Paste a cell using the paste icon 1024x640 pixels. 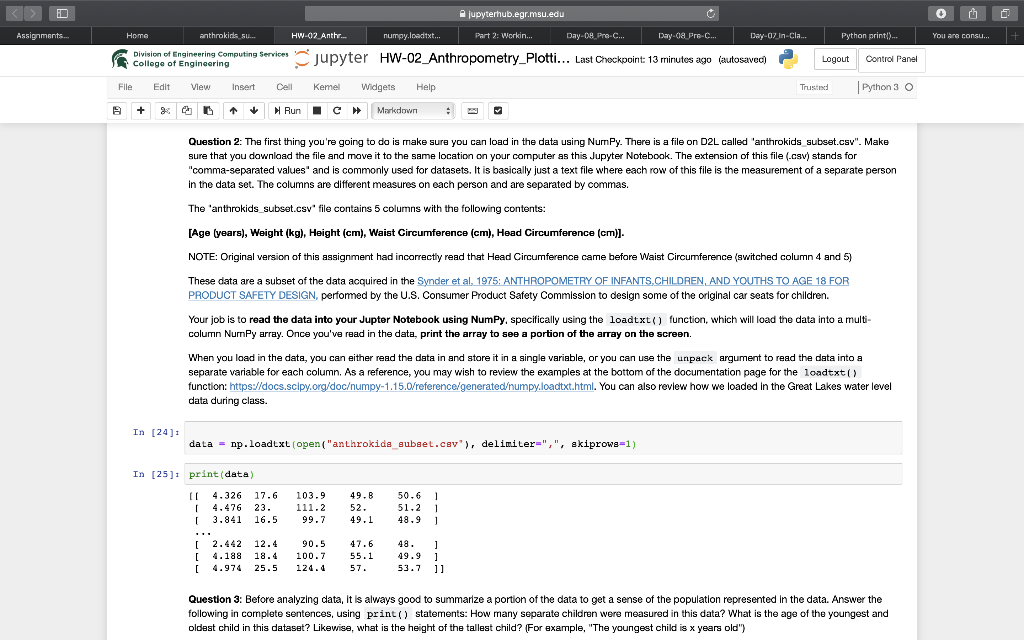208,110
